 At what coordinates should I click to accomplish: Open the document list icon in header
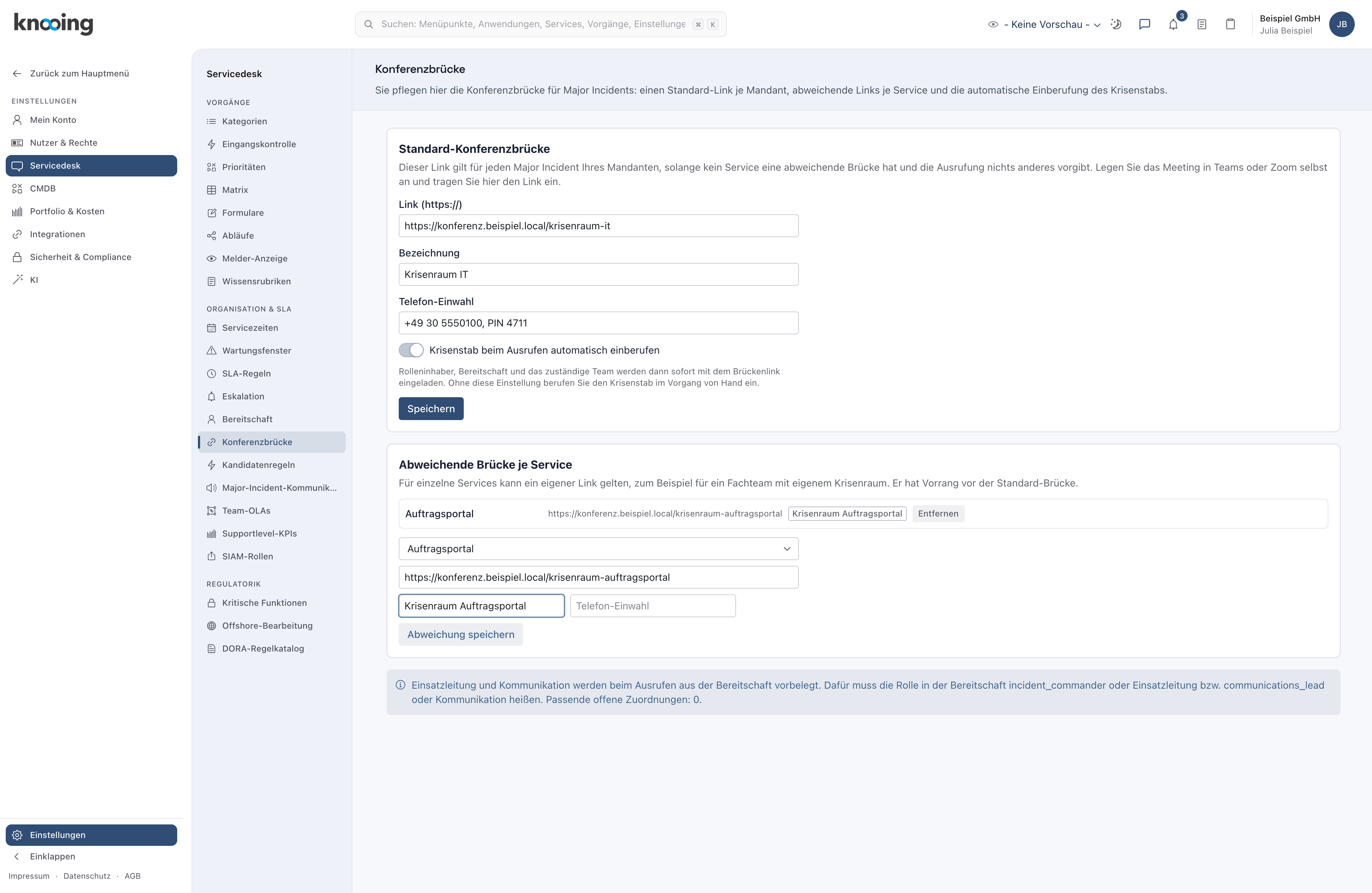(1202, 24)
